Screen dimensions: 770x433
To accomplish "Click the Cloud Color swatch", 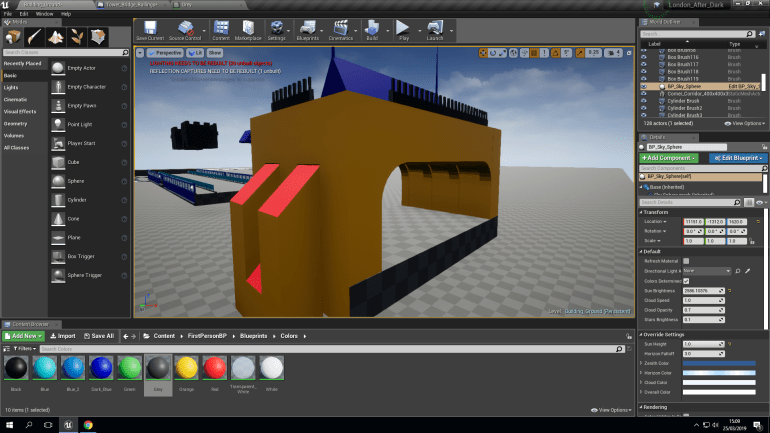I will pos(719,382).
